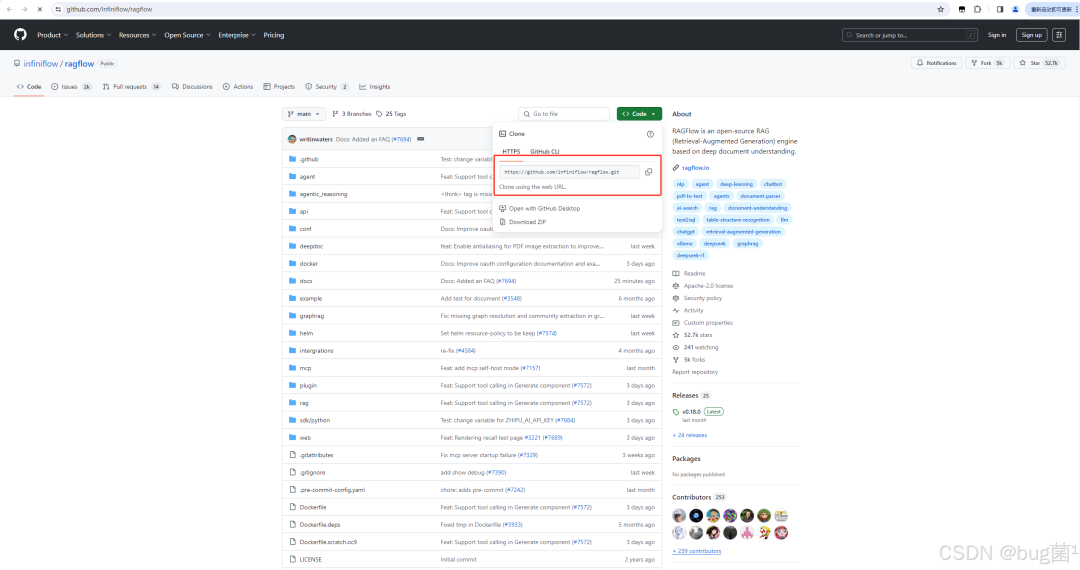Focus the Search or jump to field
The height and width of the screenshot is (570, 1080).
[x=910, y=35]
